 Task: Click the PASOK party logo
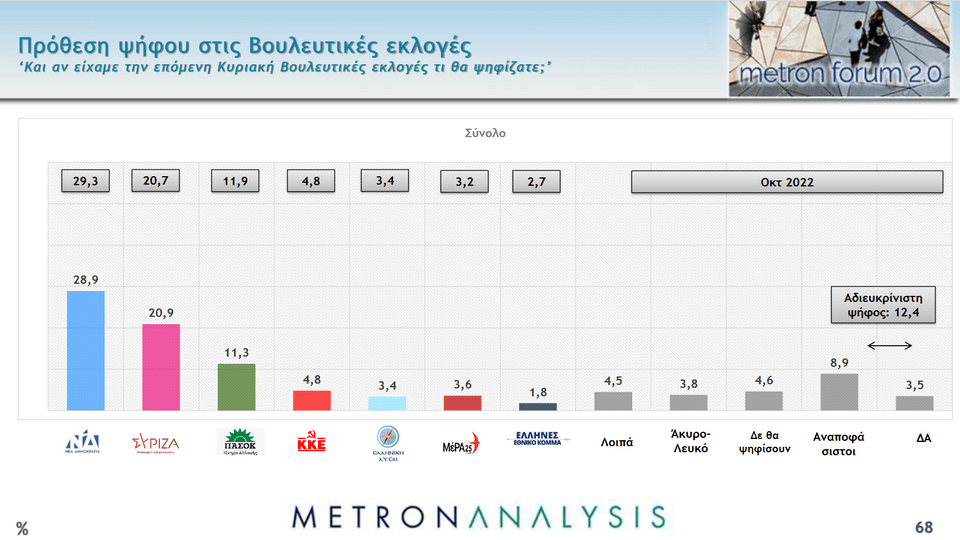tap(240, 441)
